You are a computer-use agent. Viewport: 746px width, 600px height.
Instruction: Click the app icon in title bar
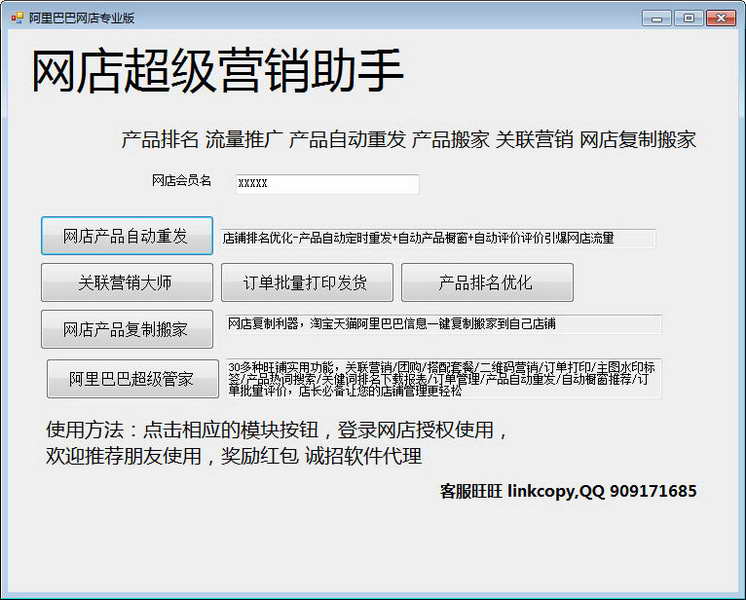pos(17,18)
